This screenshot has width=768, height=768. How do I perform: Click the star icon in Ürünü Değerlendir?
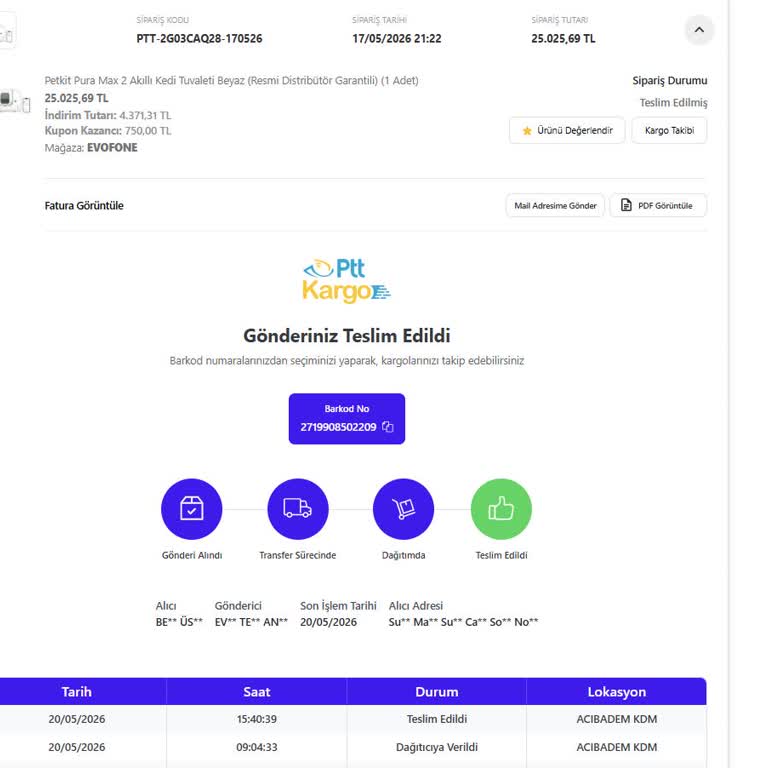point(527,131)
